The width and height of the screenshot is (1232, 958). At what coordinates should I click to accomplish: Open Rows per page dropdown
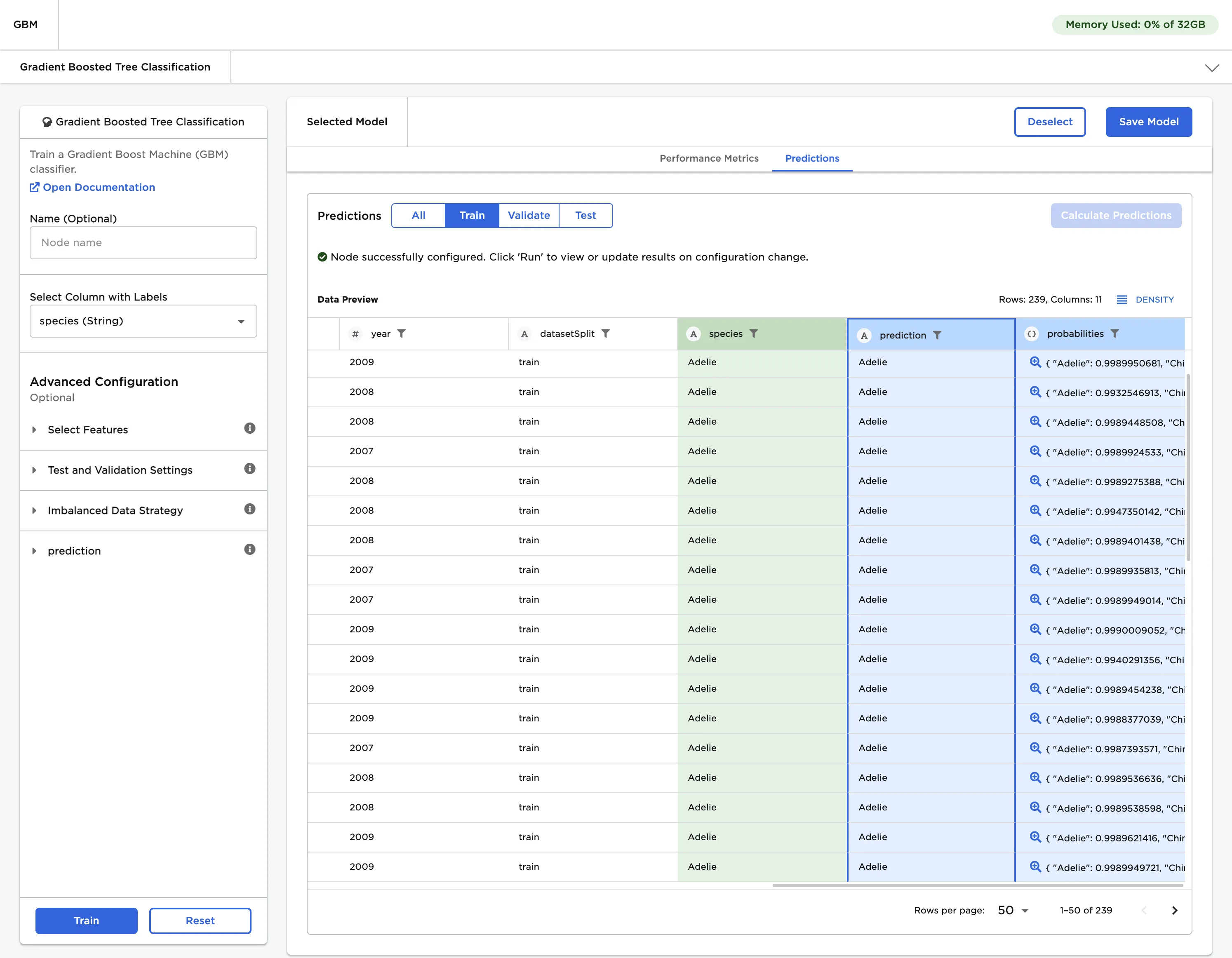1013,911
